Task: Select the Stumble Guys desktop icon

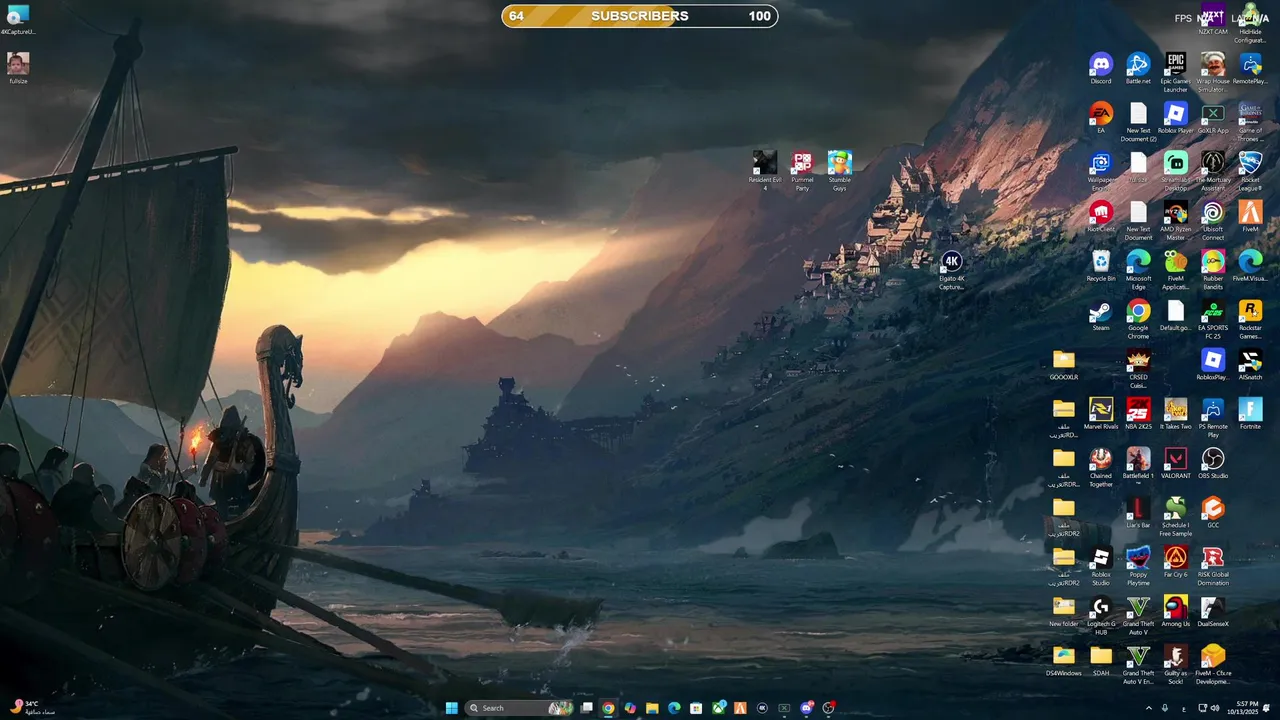Action: 839,171
